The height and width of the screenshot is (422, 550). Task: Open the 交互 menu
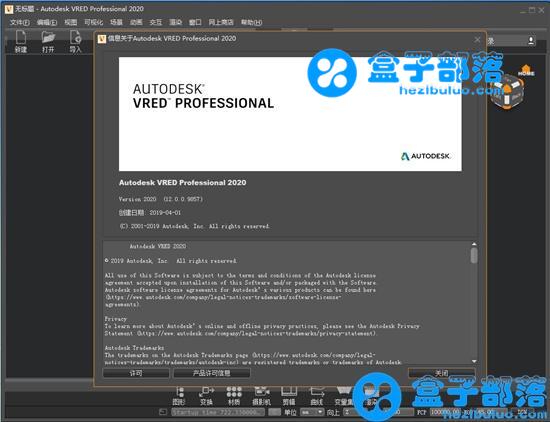156,22
